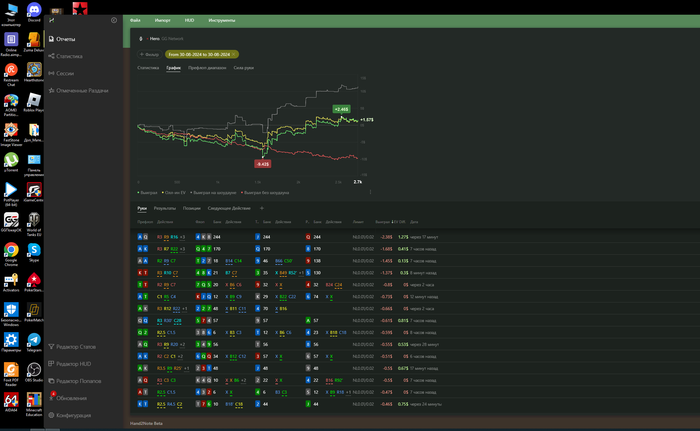
Task: Click the -9.42$ low marker on chart
Action: [x=262, y=164]
